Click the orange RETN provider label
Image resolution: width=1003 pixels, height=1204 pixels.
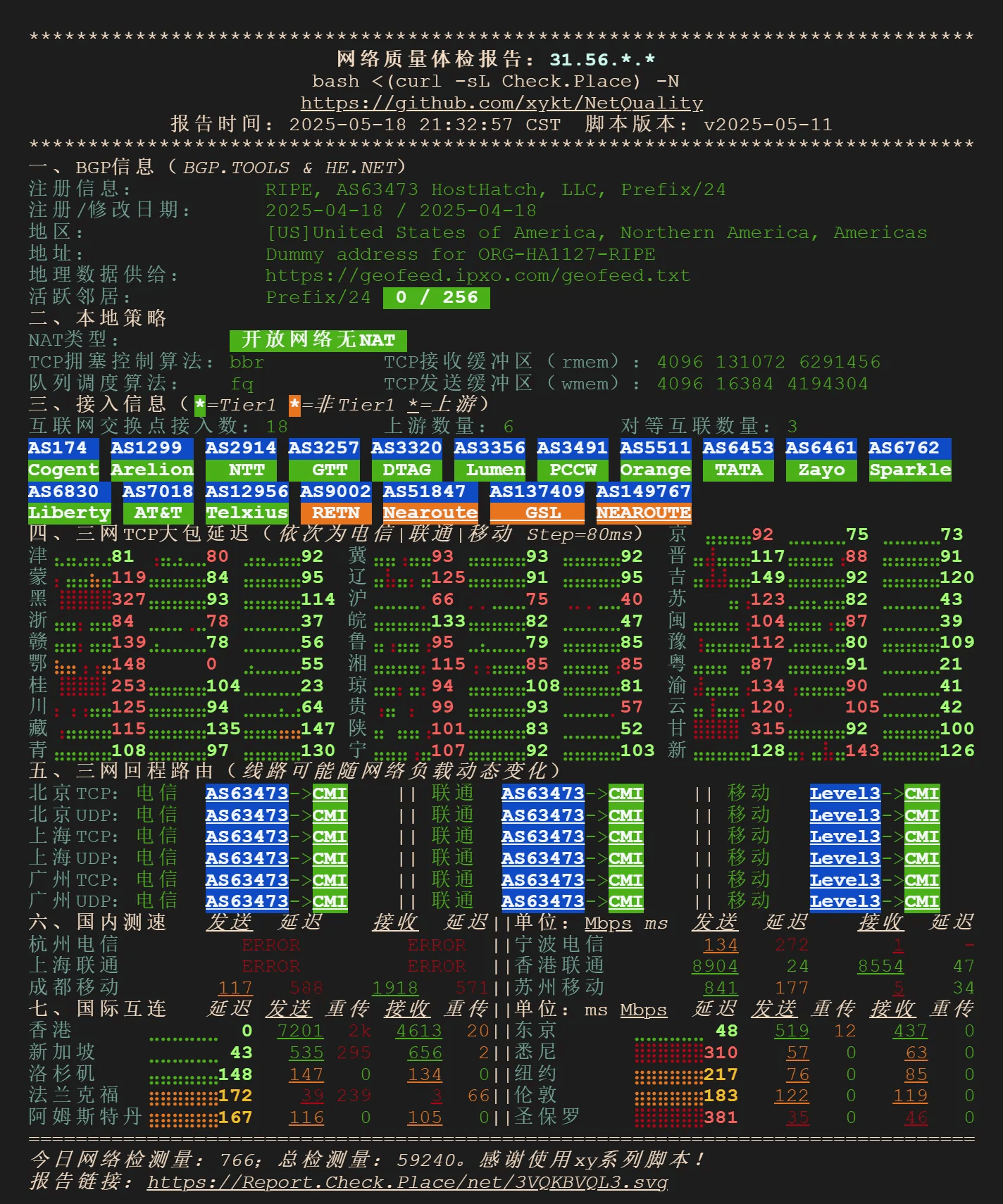coord(335,513)
